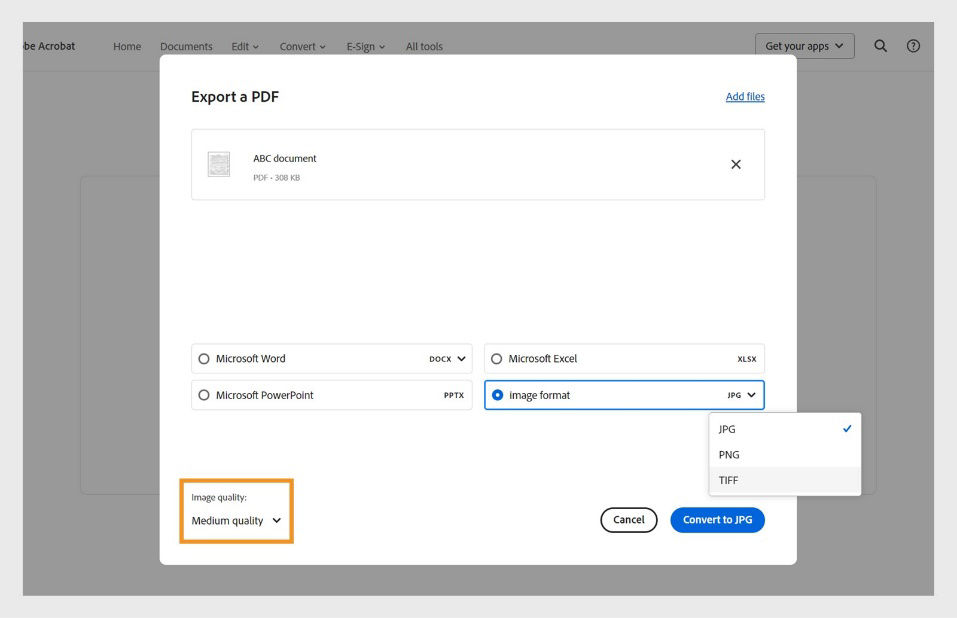Screen dimensions: 957x618
Task: Select TIFF from the format list
Action: tap(729, 480)
